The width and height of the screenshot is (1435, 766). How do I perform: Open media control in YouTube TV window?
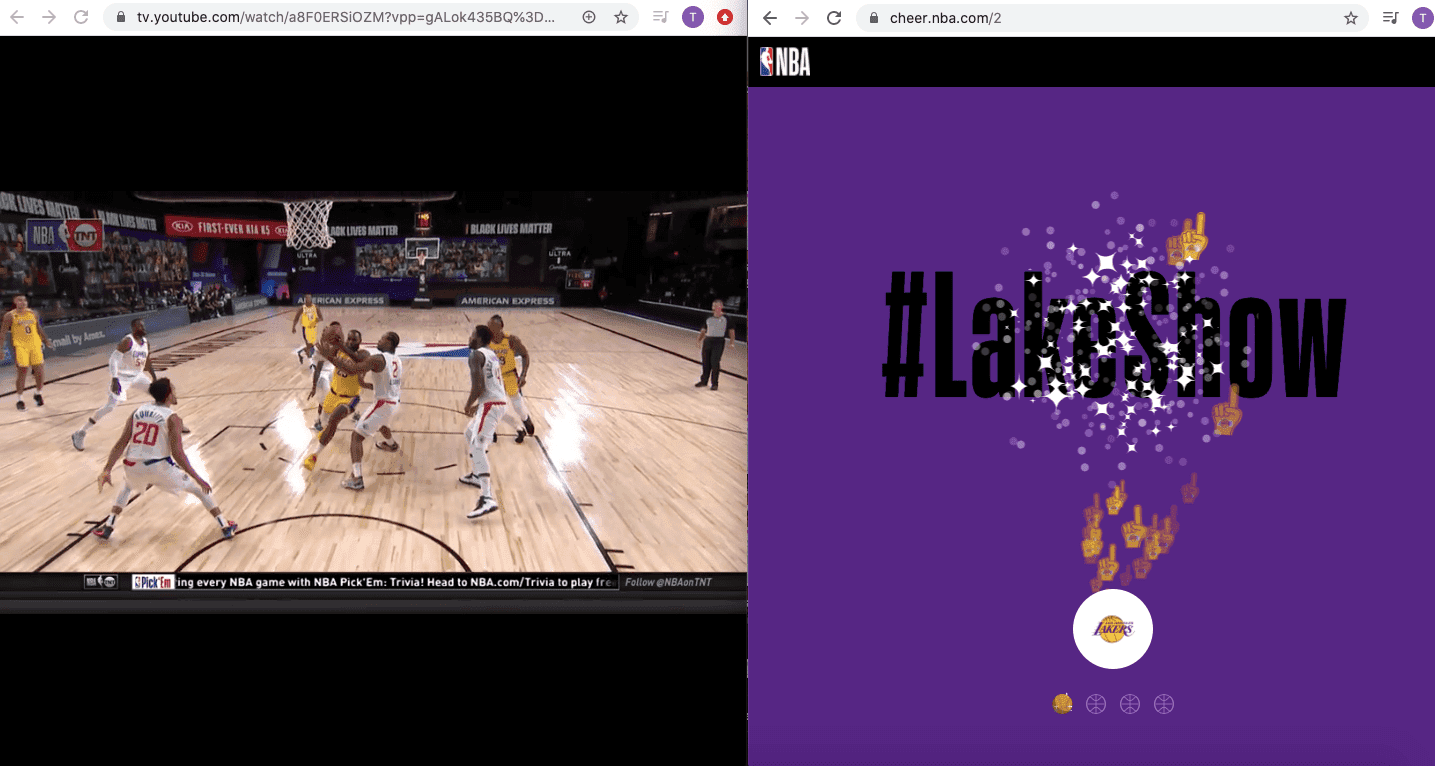(x=660, y=18)
